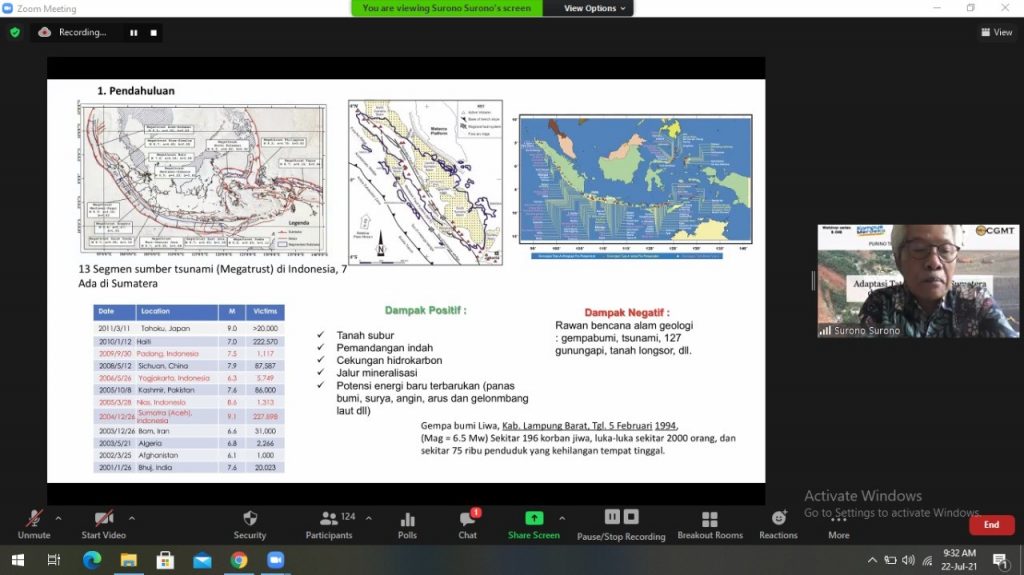Click the red End meeting button
Screen dimensions: 1024x575
(x=991, y=525)
